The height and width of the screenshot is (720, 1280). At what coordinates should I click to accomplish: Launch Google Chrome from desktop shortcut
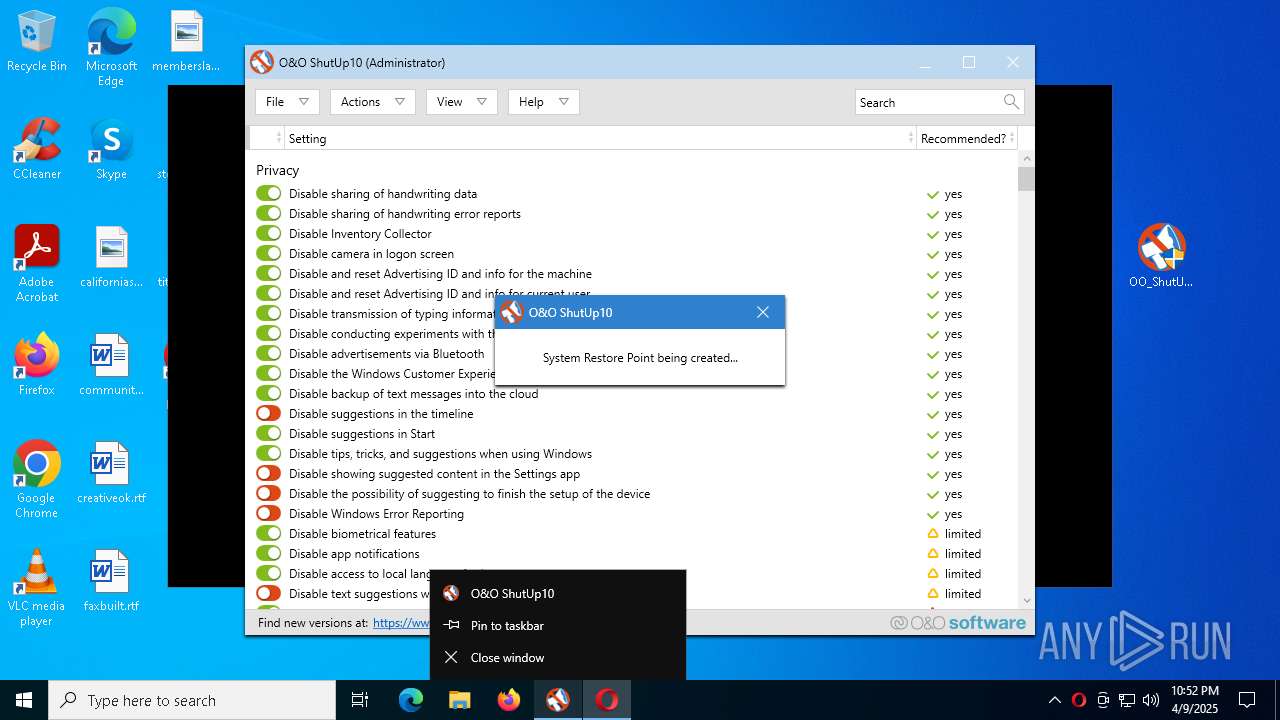(x=37, y=480)
